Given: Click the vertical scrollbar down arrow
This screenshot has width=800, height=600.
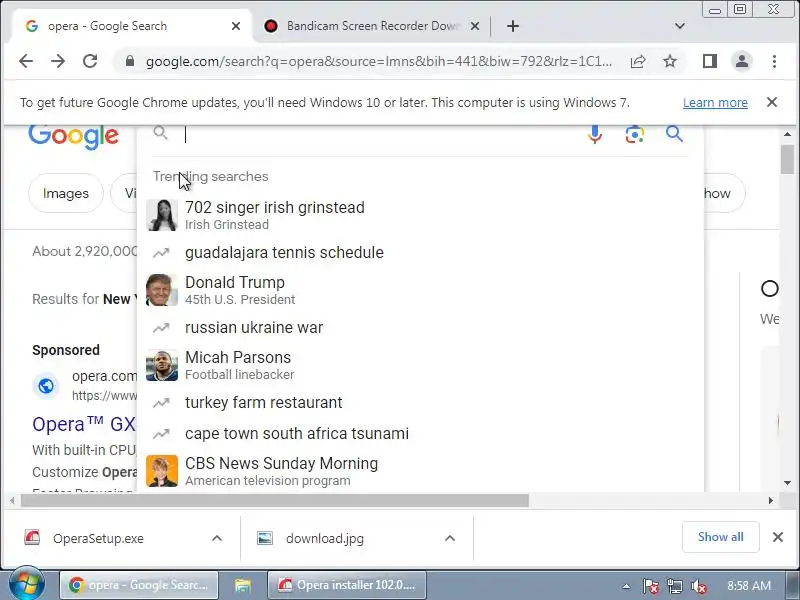Looking at the screenshot, I should point(787,483).
